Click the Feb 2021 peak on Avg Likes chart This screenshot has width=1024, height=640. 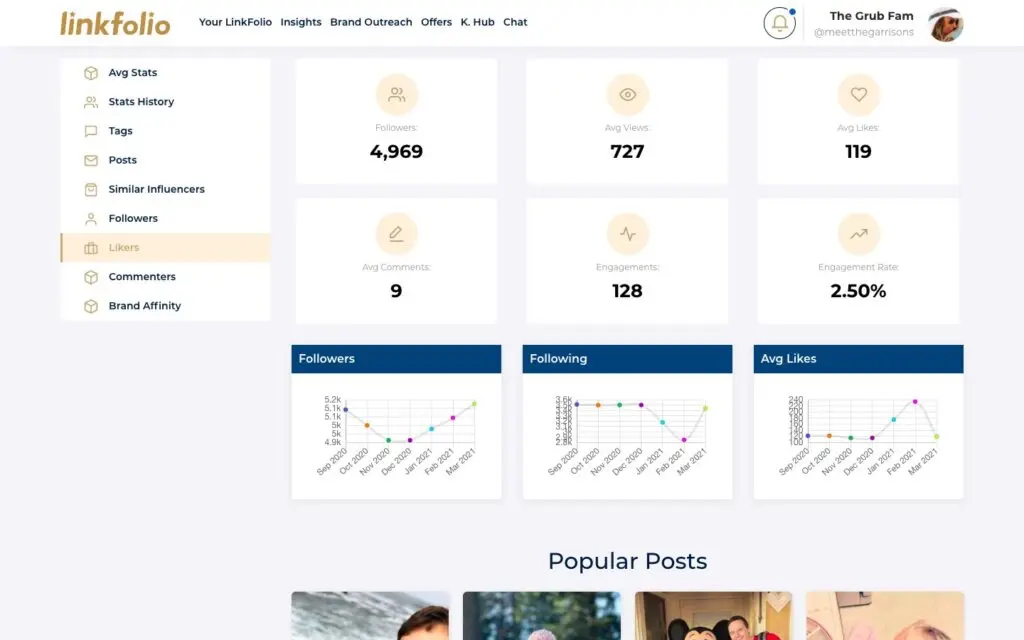(x=915, y=402)
